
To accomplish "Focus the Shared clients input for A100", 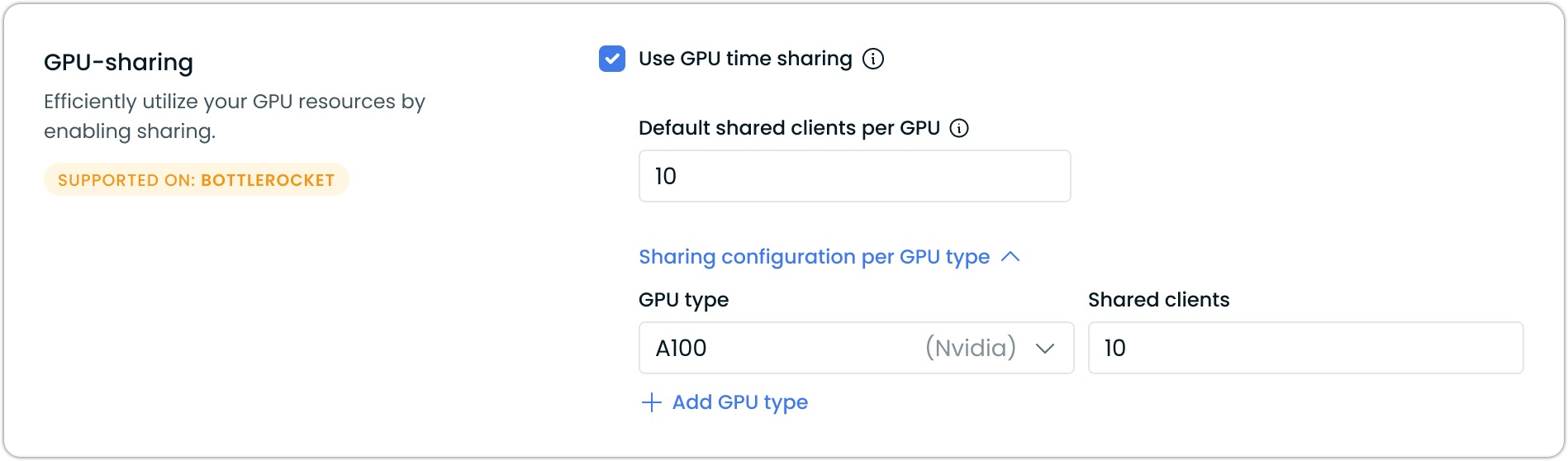I will point(1305,348).
